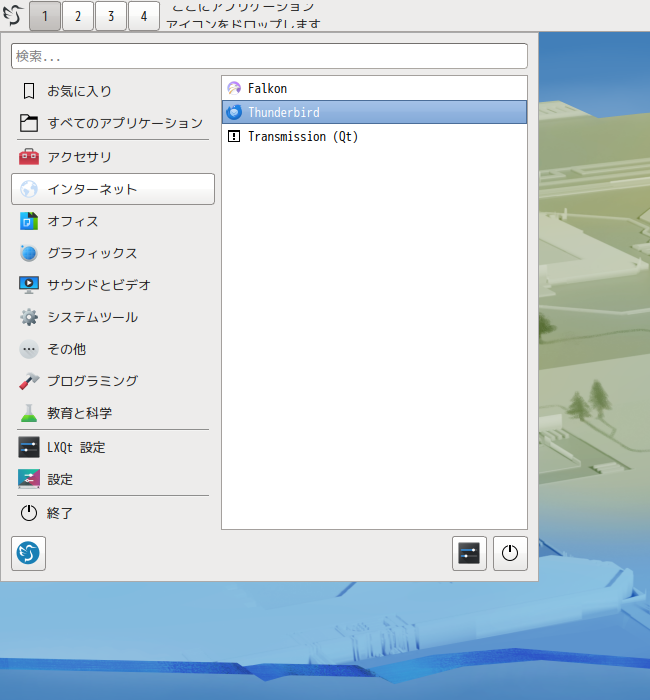Open the サウンドとビデオ category
The height and width of the screenshot is (700, 650).
(113, 285)
